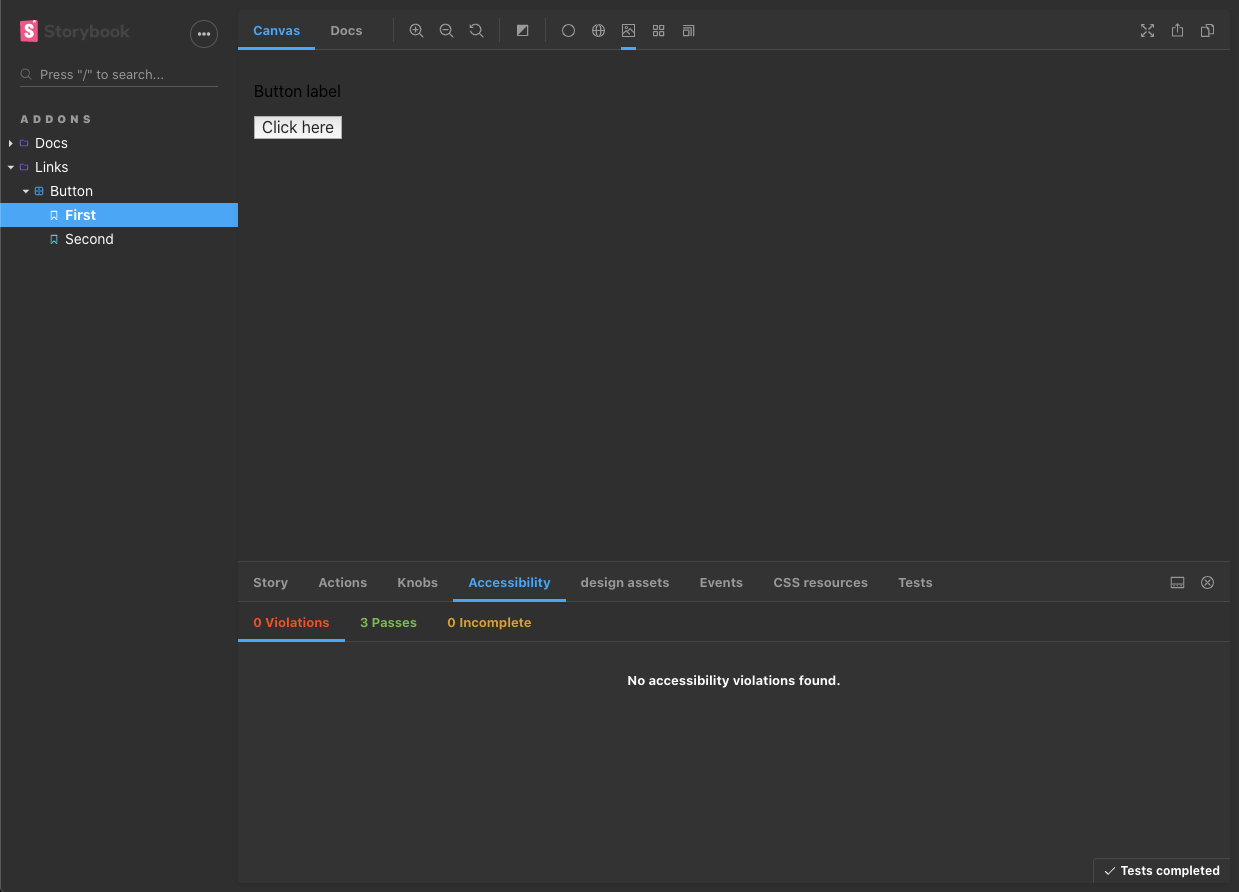Click the Docs folder icon
Screen dimensions: 1239x892
[x=24, y=143]
